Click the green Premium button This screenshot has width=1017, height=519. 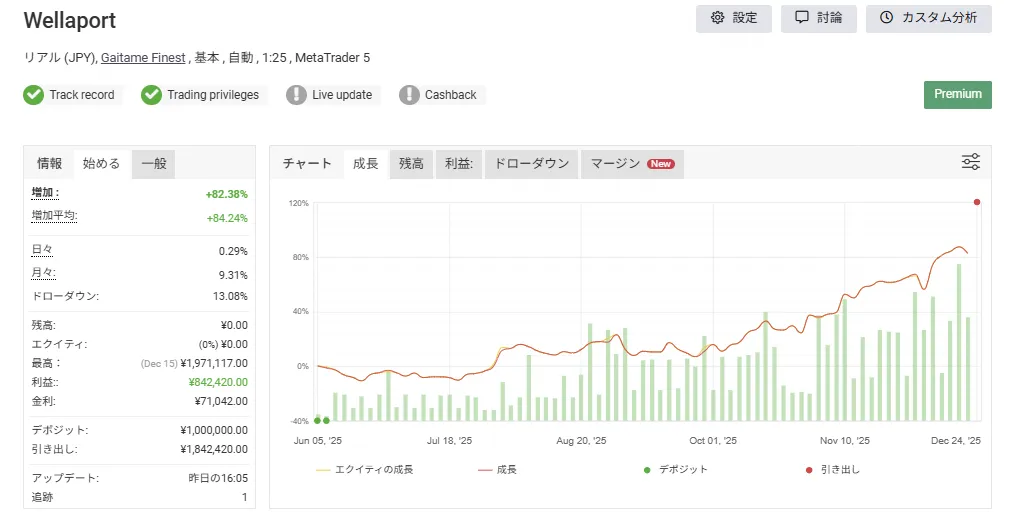click(x=957, y=94)
